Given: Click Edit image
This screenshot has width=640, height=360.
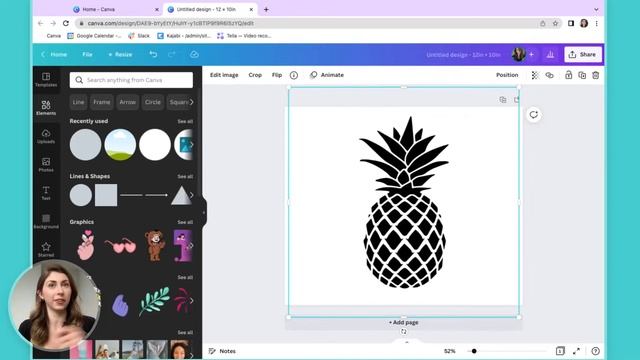Looking at the screenshot, I should 224,75.
